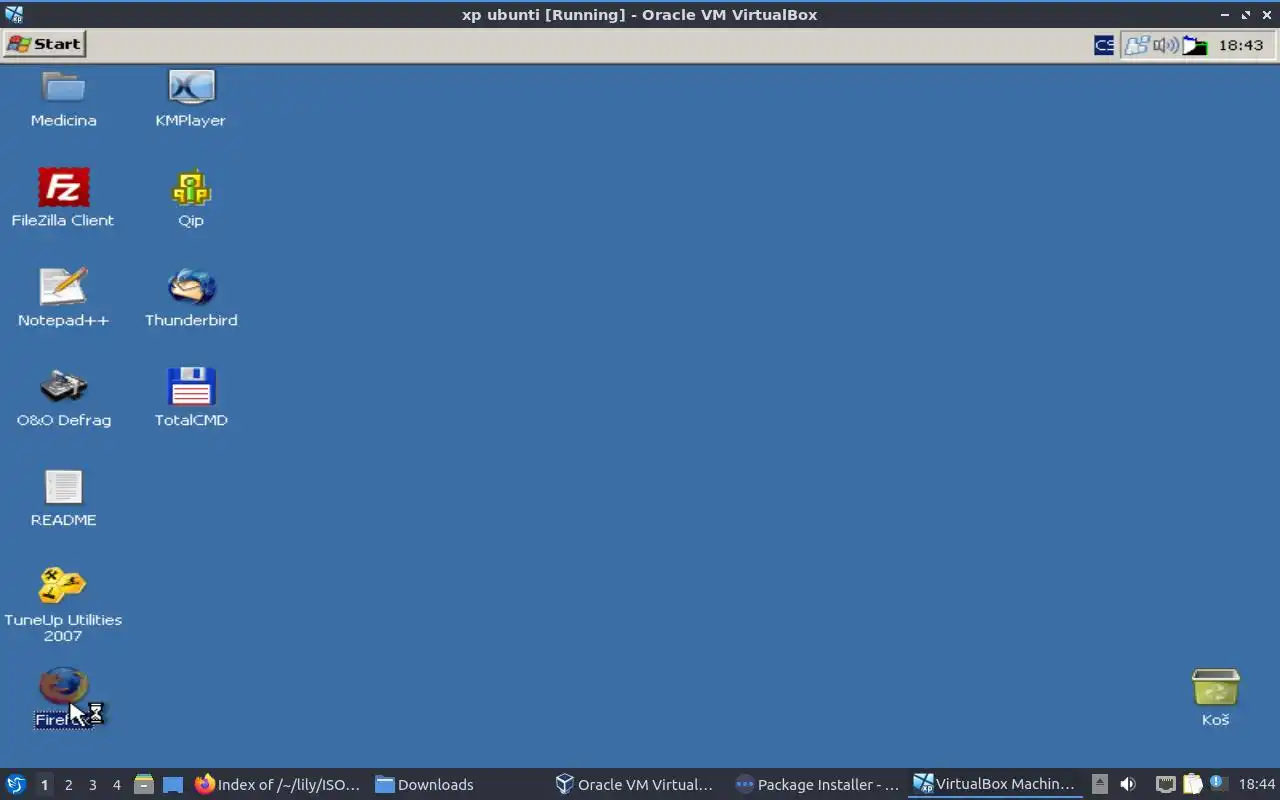Open the host notification alert tray icon
The image size is (1280, 800).
click(x=1217, y=783)
